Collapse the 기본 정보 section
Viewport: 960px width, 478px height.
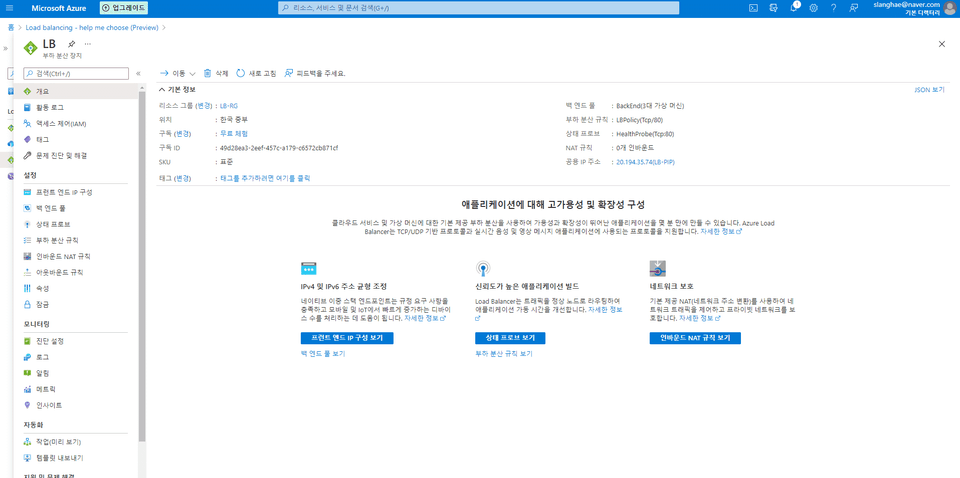(178, 89)
